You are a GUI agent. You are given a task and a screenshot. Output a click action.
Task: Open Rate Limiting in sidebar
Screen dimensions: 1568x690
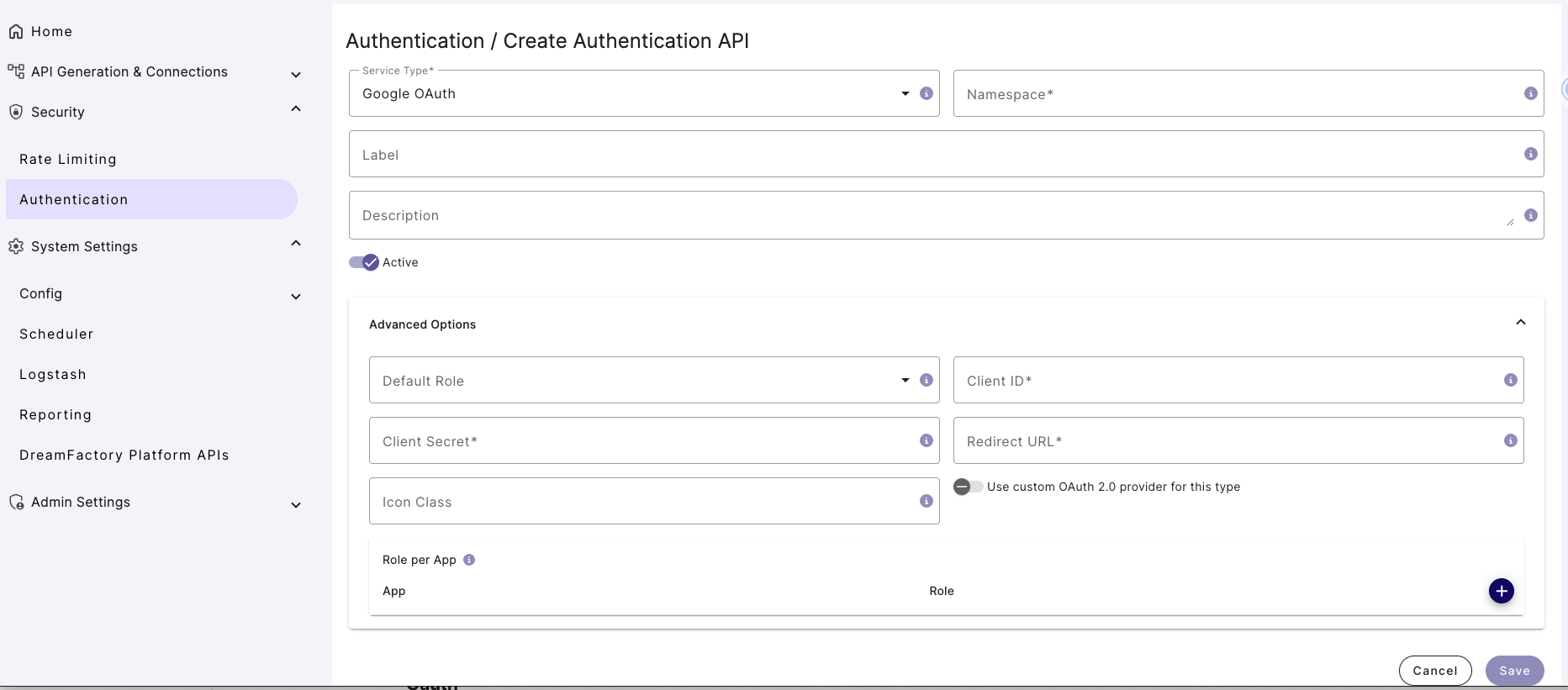(x=68, y=159)
